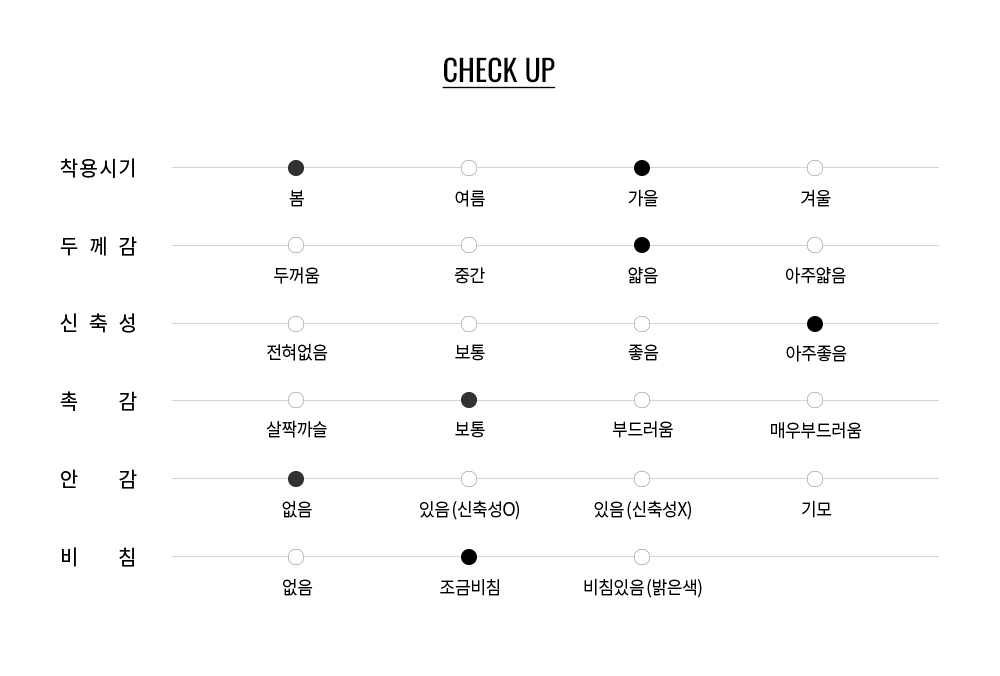Pick 조금비침 sheerness dot
This screenshot has width=1000, height=676.
point(469,557)
